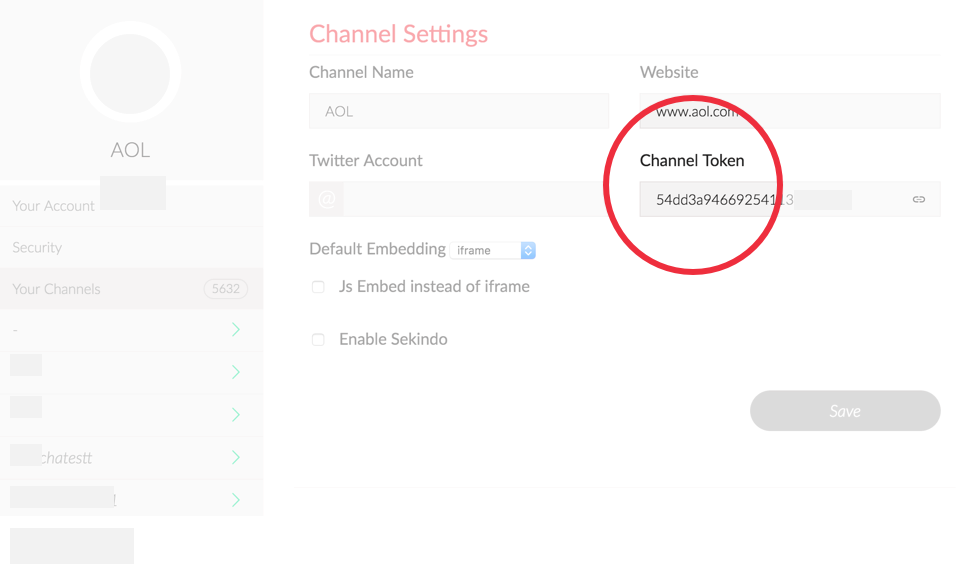Click the green arrow on the chatestt row

[236, 457]
